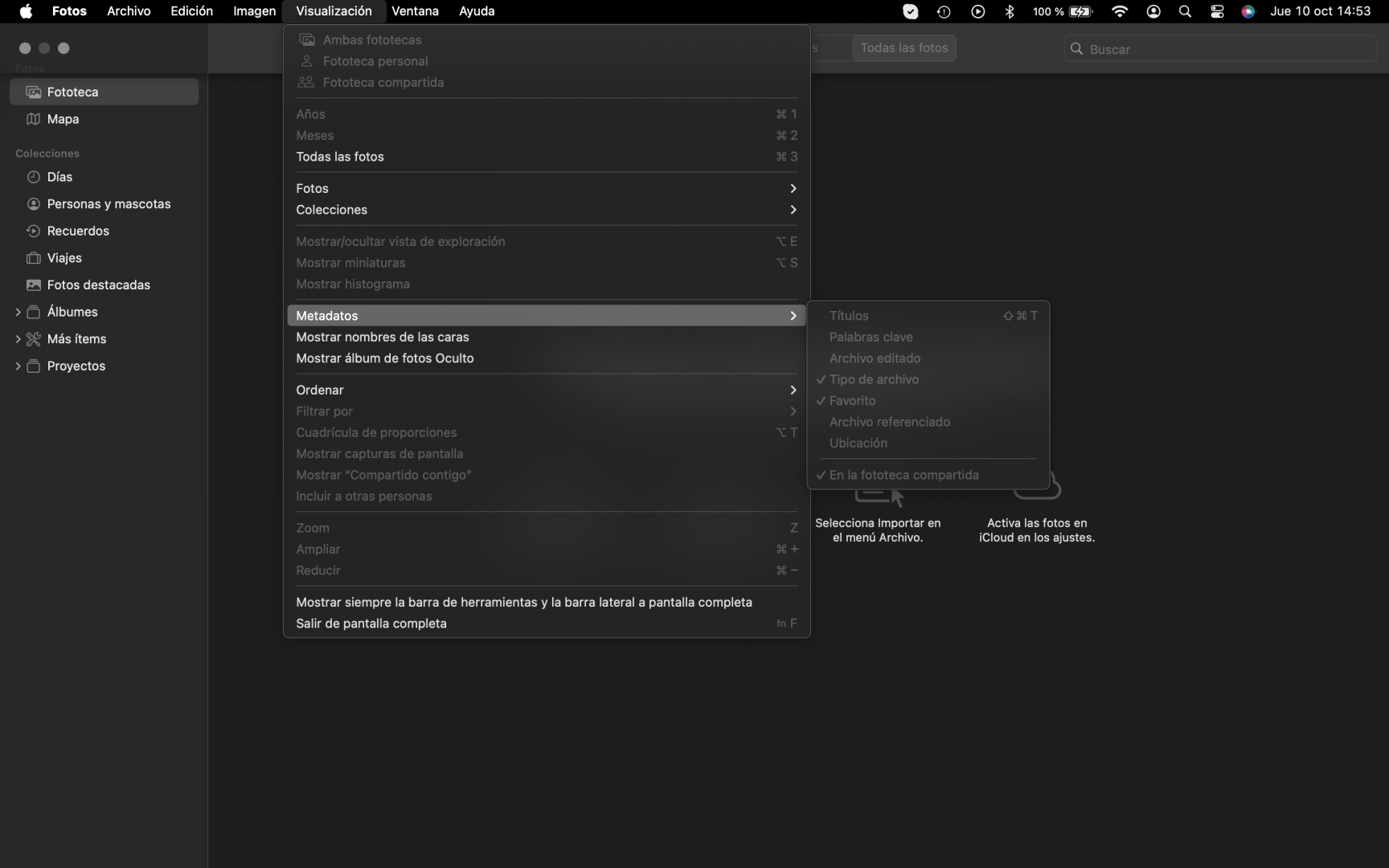Image resolution: width=1389 pixels, height=868 pixels.
Task: Click the Fotos destacadas icon
Action: coord(33,285)
